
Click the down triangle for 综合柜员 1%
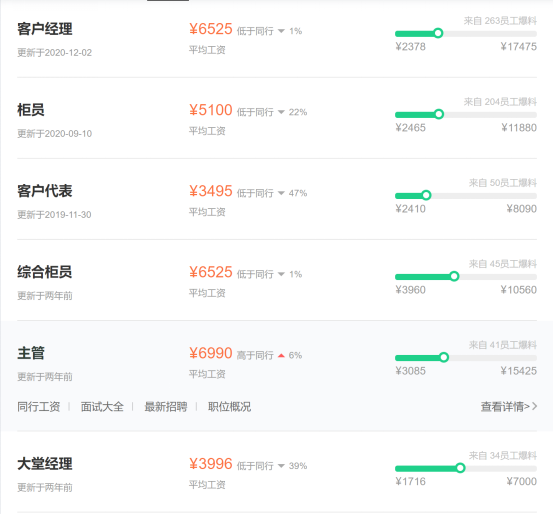click(x=281, y=274)
